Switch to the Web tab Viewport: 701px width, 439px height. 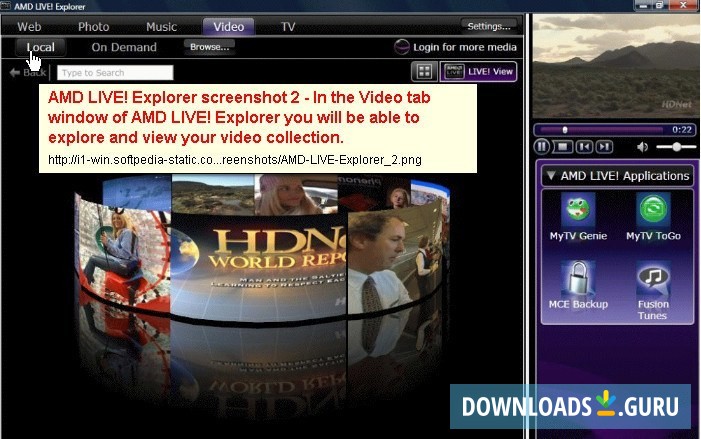coord(29,27)
